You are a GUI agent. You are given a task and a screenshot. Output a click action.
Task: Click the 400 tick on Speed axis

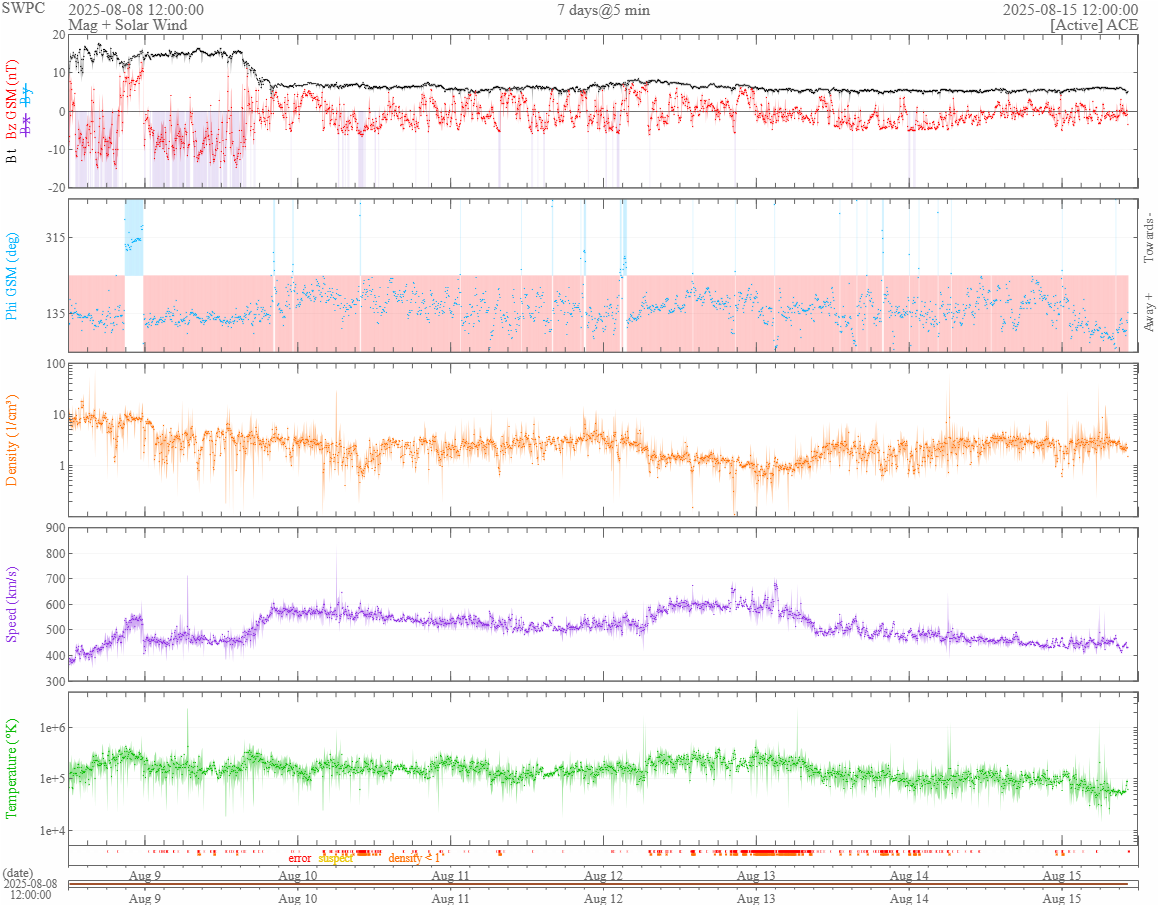tap(55, 656)
